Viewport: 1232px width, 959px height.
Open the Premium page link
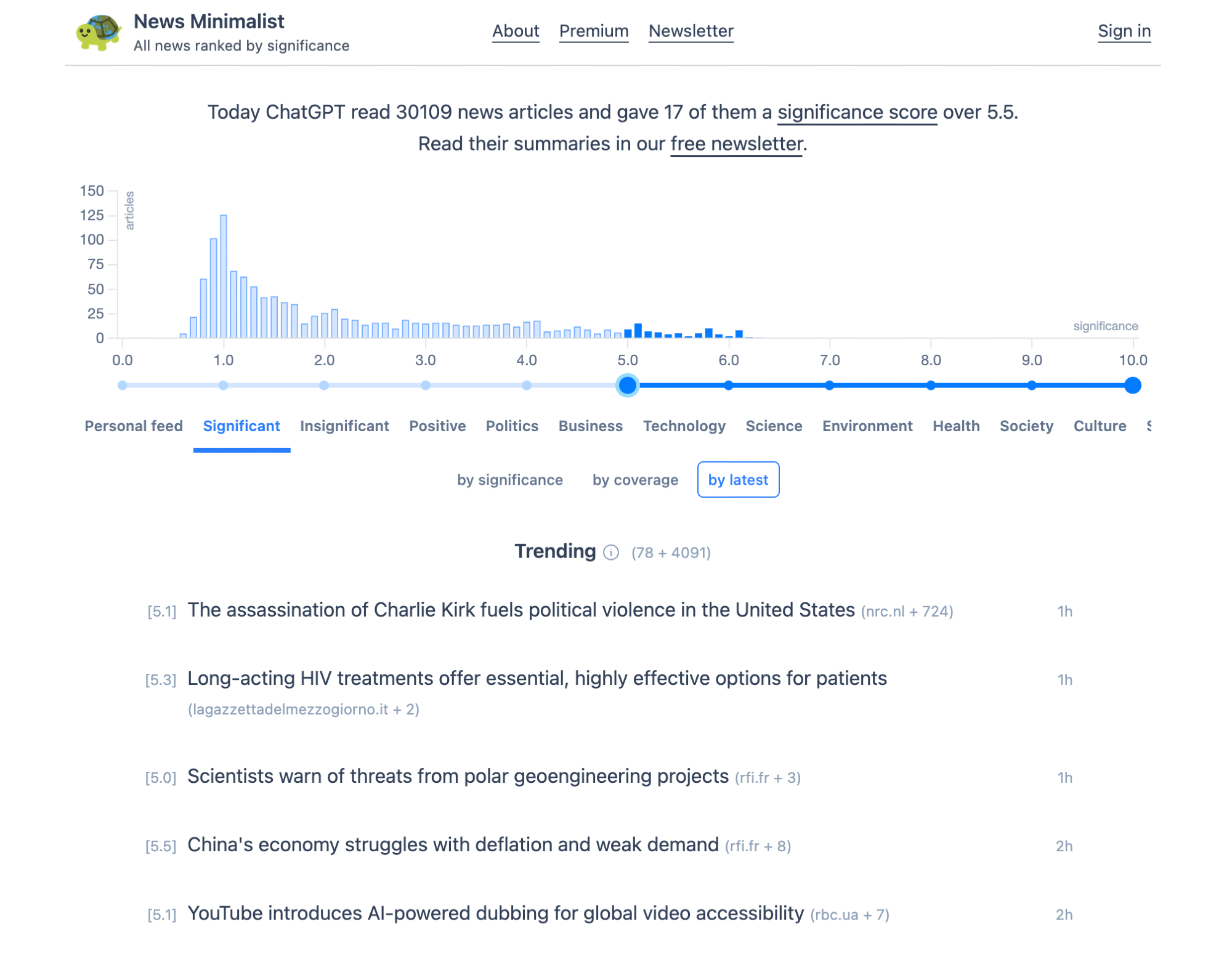pos(593,31)
